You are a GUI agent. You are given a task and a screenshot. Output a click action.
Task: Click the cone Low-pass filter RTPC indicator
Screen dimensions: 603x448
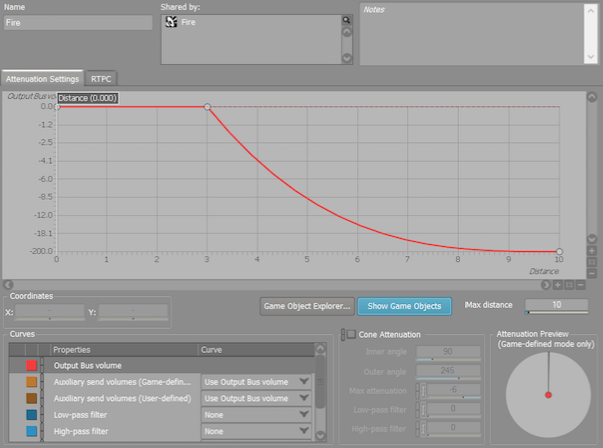pos(423,410)
